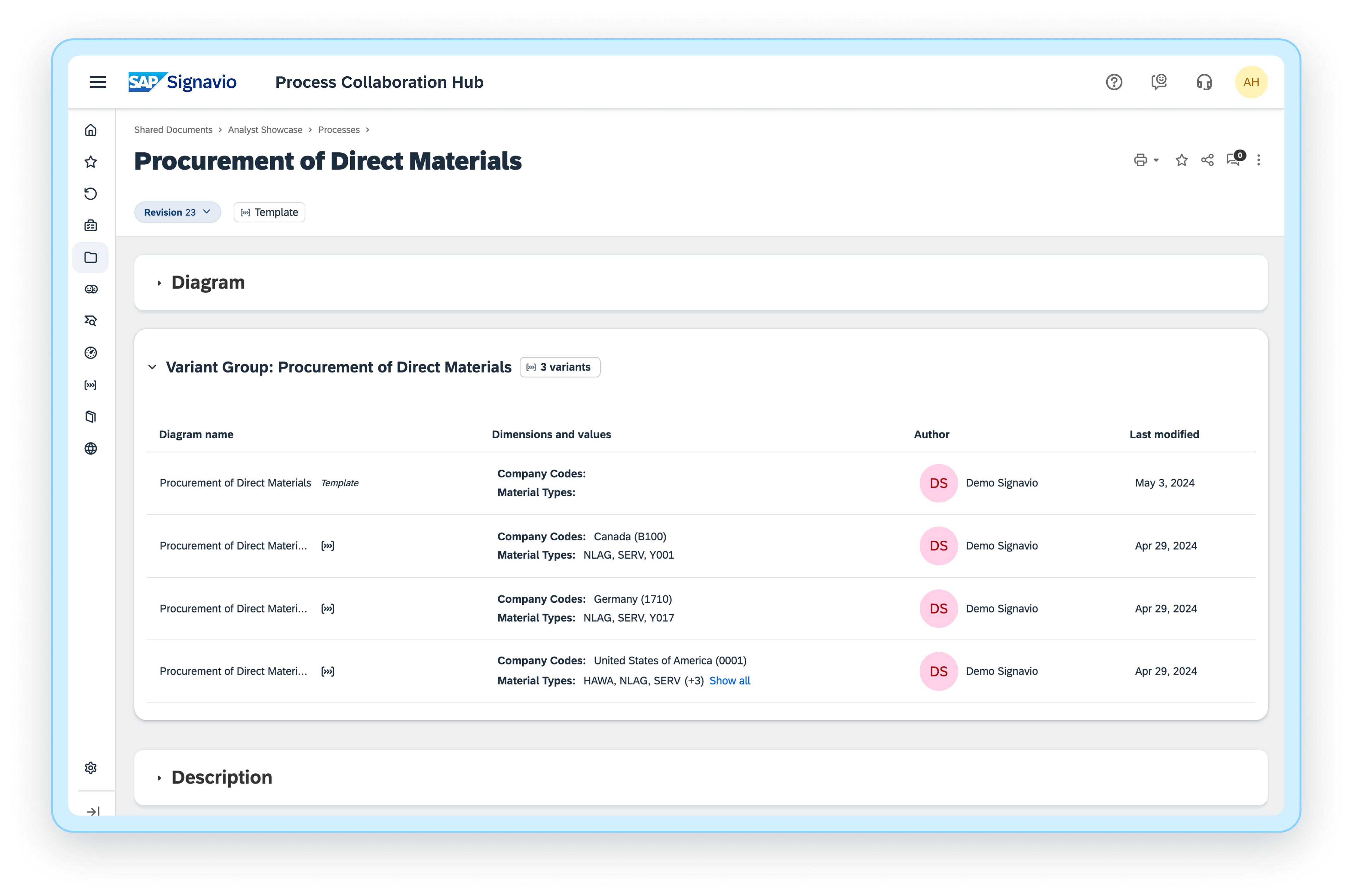The width and height of the screenshot is (1352, 896).
Task: Open the Help question-mark icon
Action: 1114,82
